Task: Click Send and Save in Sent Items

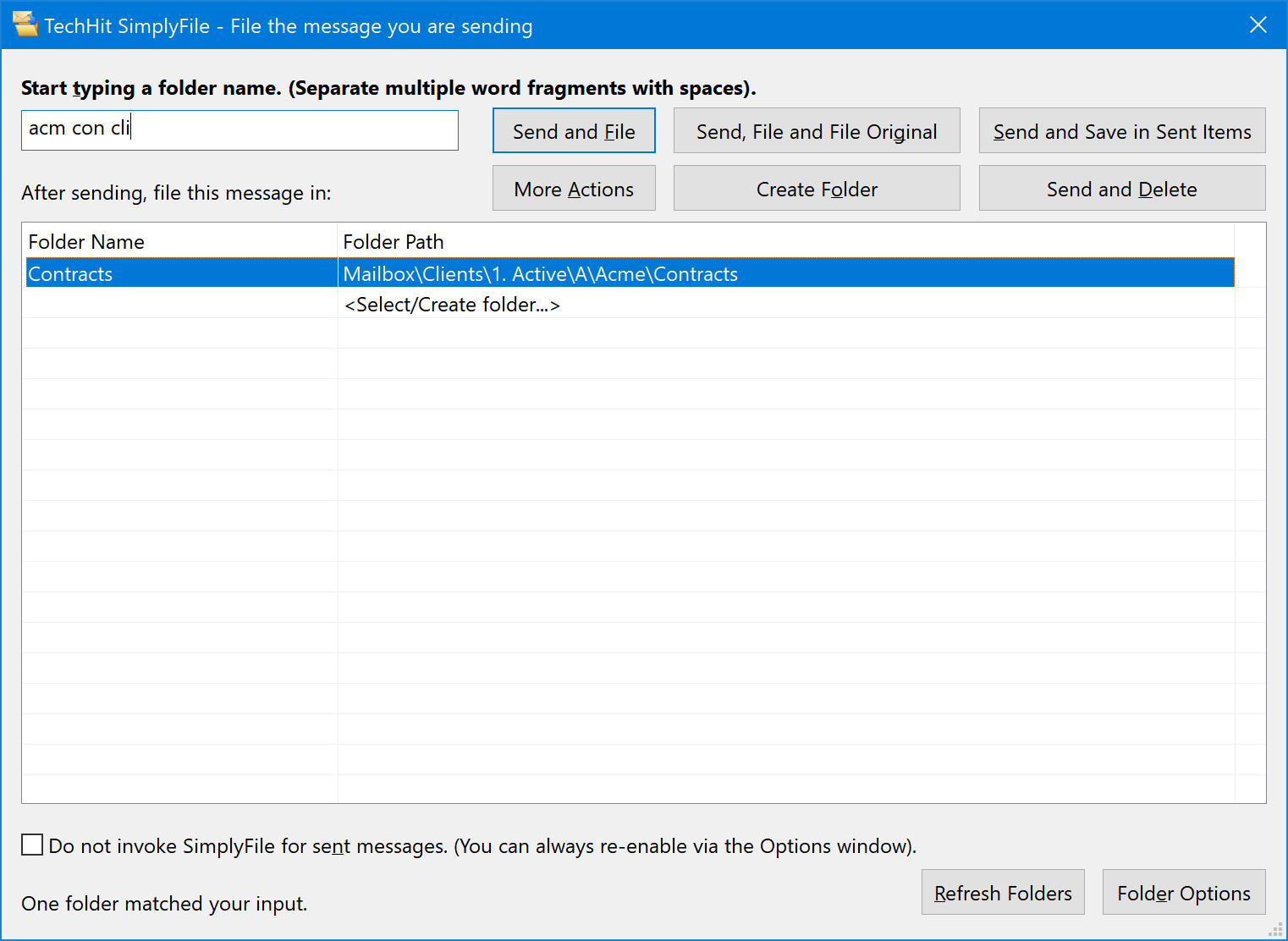Action: coord(1122,130)
